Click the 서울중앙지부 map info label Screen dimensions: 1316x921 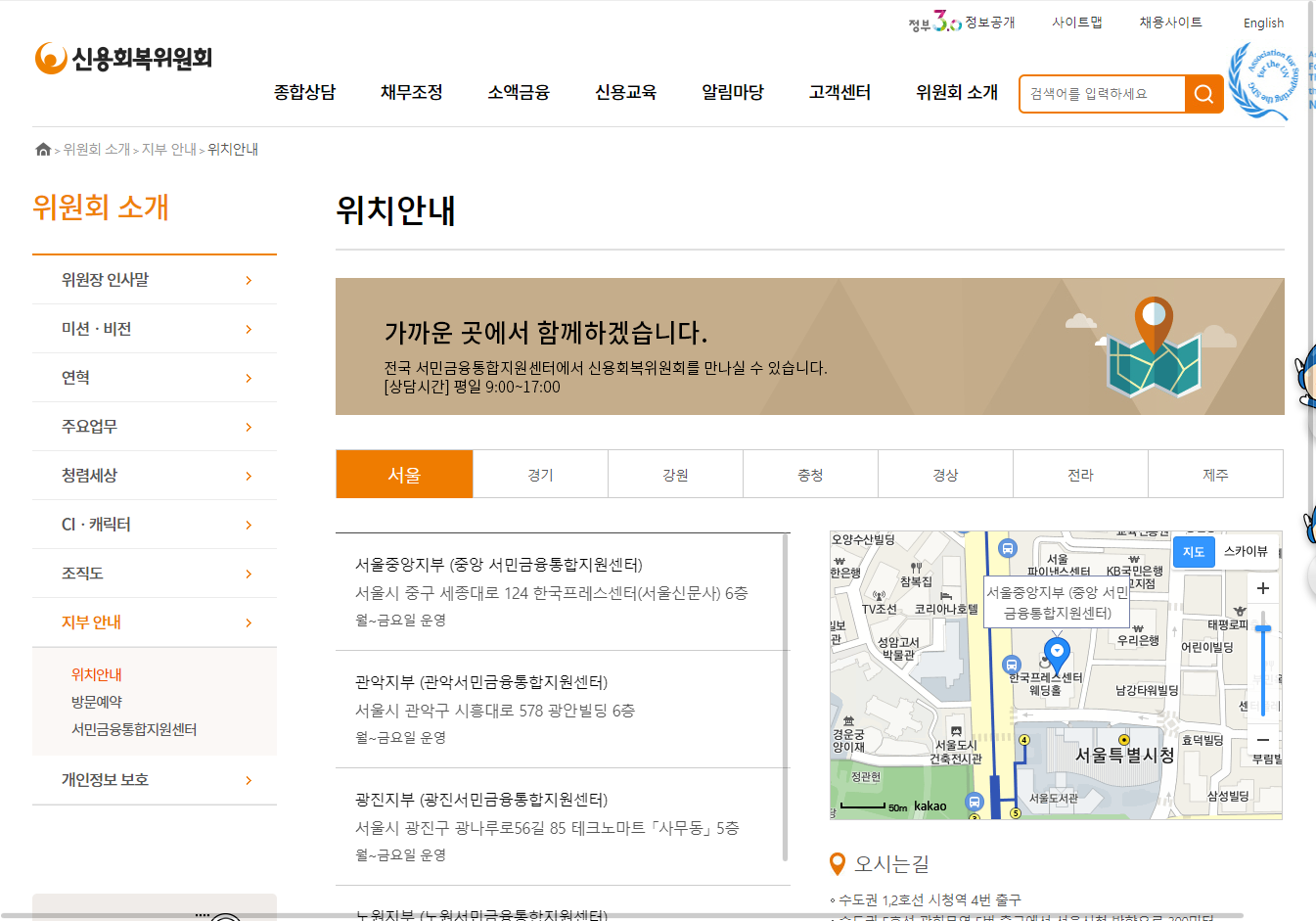(1058, 603)
